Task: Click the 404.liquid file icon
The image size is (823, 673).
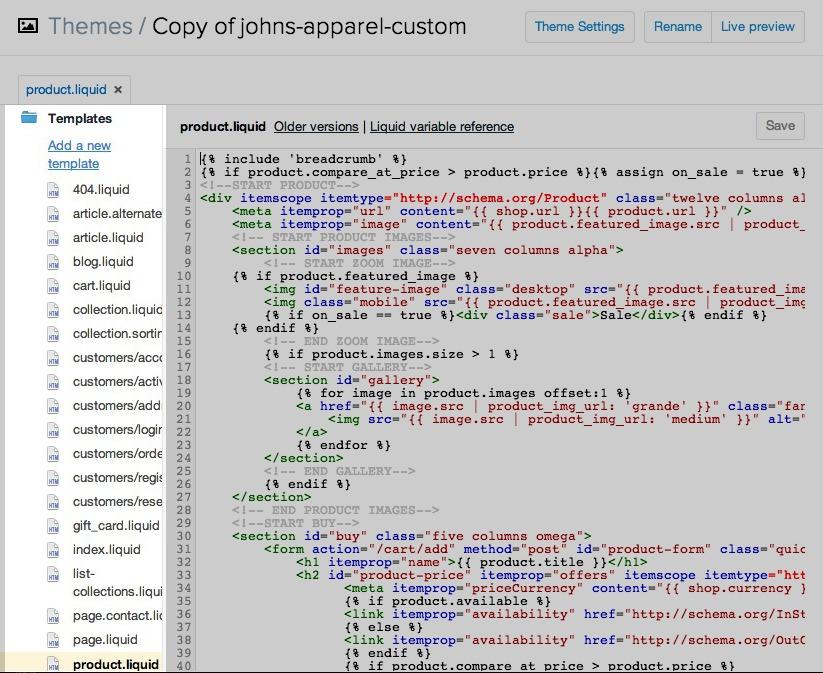Action: pos(54,190)
